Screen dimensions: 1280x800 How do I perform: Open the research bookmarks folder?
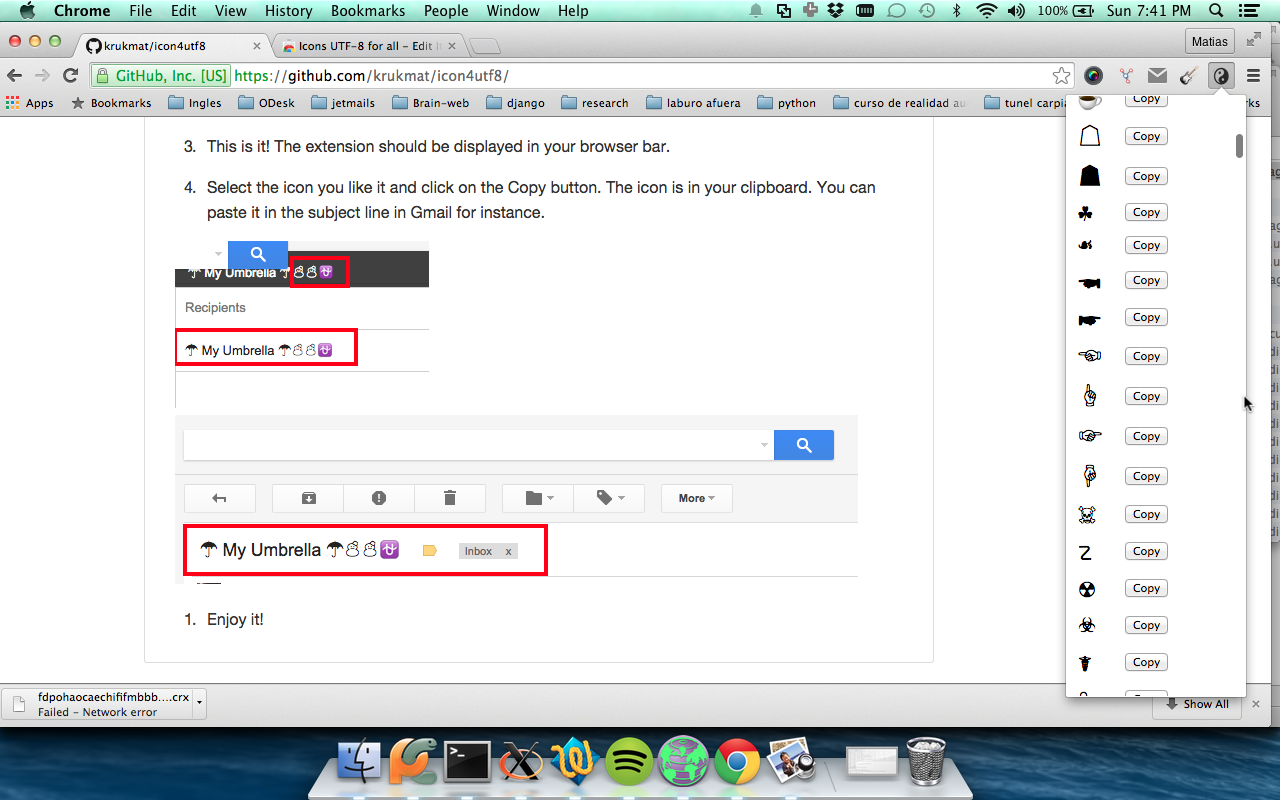pos(595,103)
